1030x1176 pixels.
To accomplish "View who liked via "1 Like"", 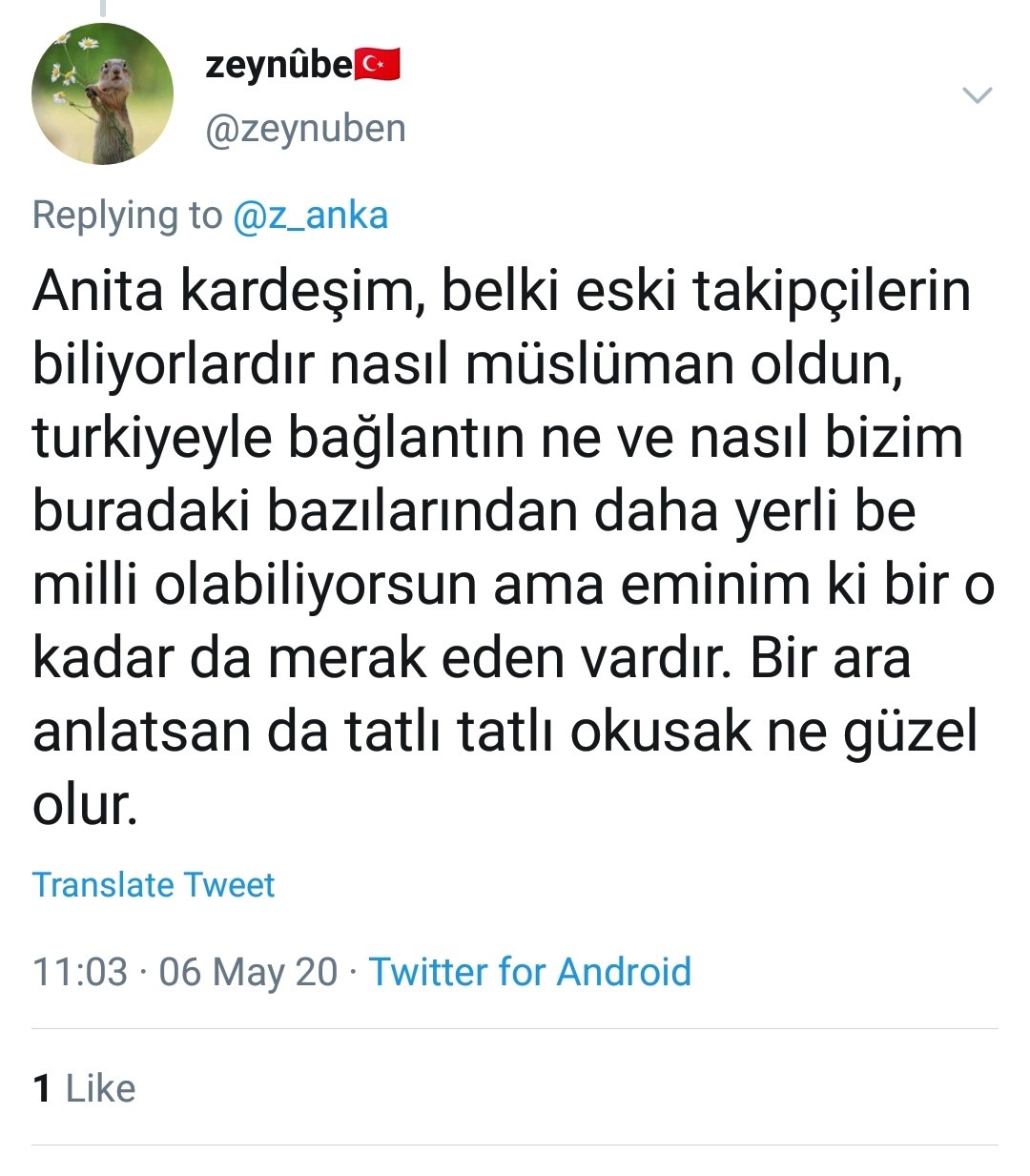I will [x=84, y=1088].
